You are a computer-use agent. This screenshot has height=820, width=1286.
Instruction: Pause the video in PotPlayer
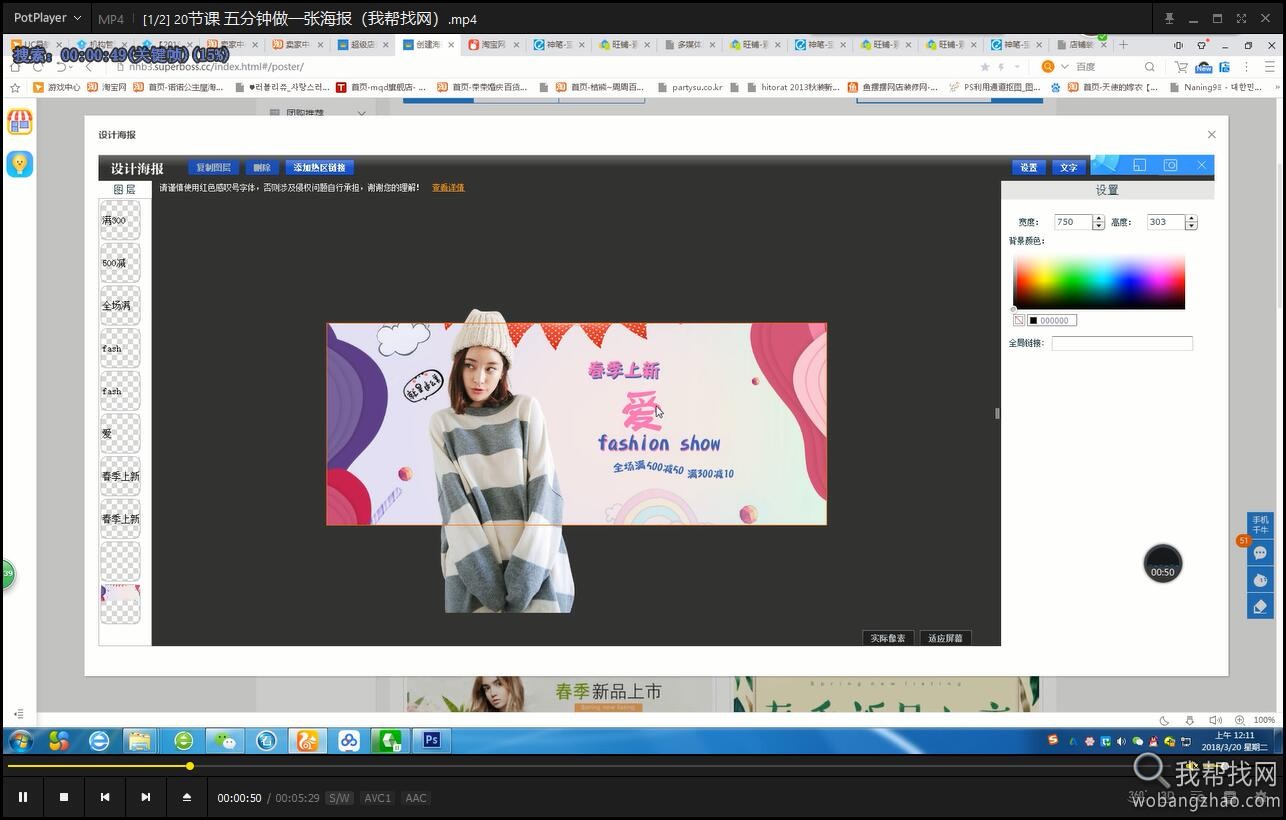(x=23, y=797)
